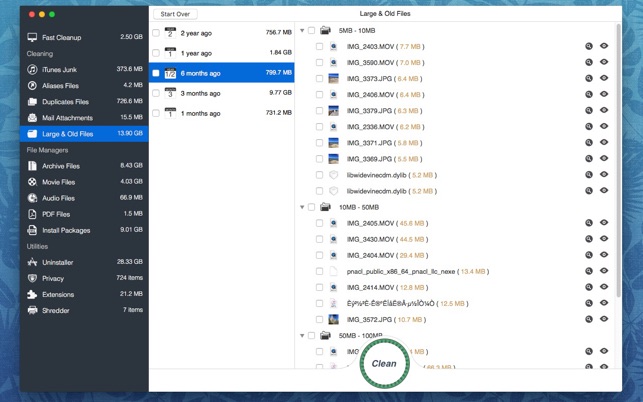Click the green Clean button
Image resolution: width=643 pixels, height=402 pixels.
point(384,363)
